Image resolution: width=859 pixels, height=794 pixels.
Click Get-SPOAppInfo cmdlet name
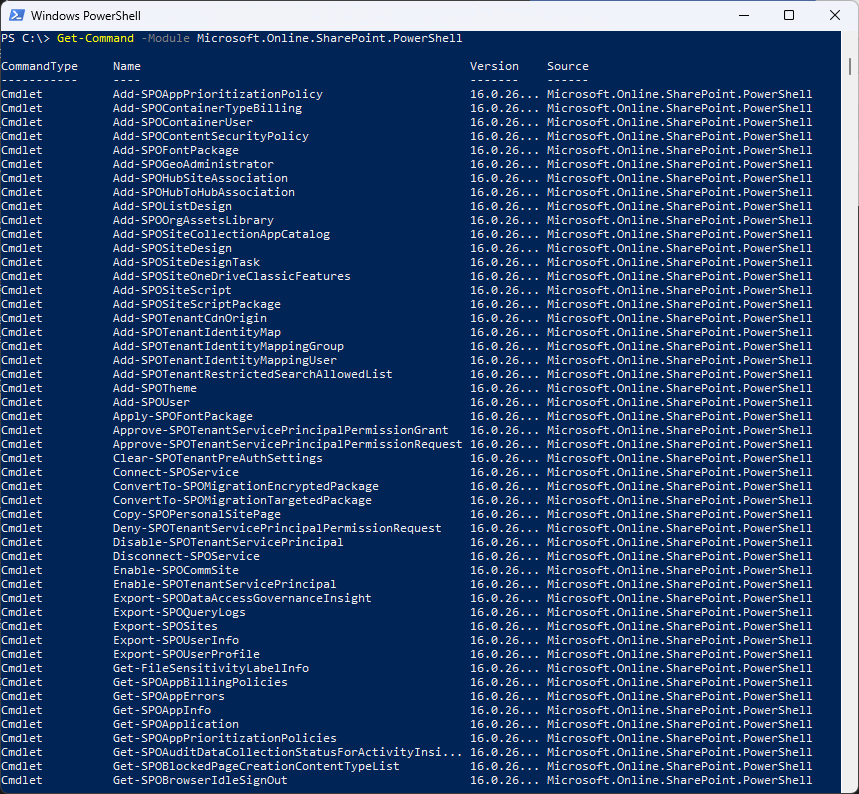click(162, 711)
